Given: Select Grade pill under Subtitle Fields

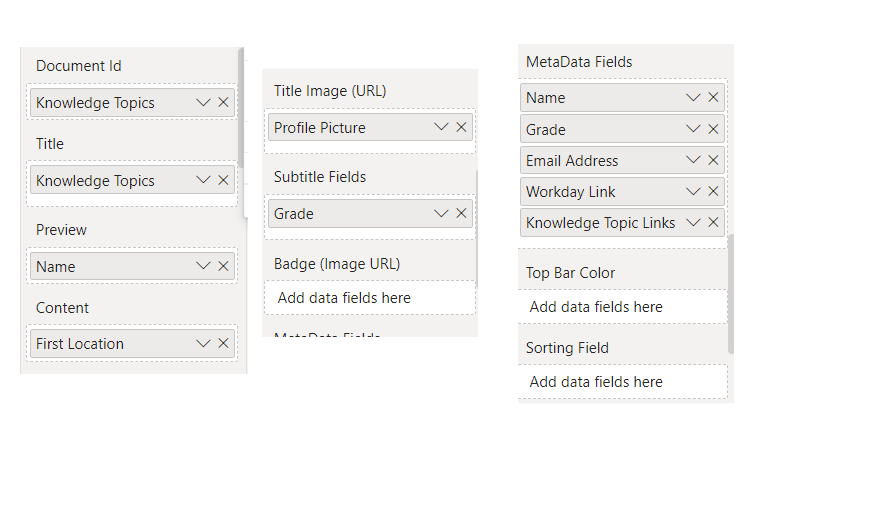Looking at the screenshot, I should [370, 214].
